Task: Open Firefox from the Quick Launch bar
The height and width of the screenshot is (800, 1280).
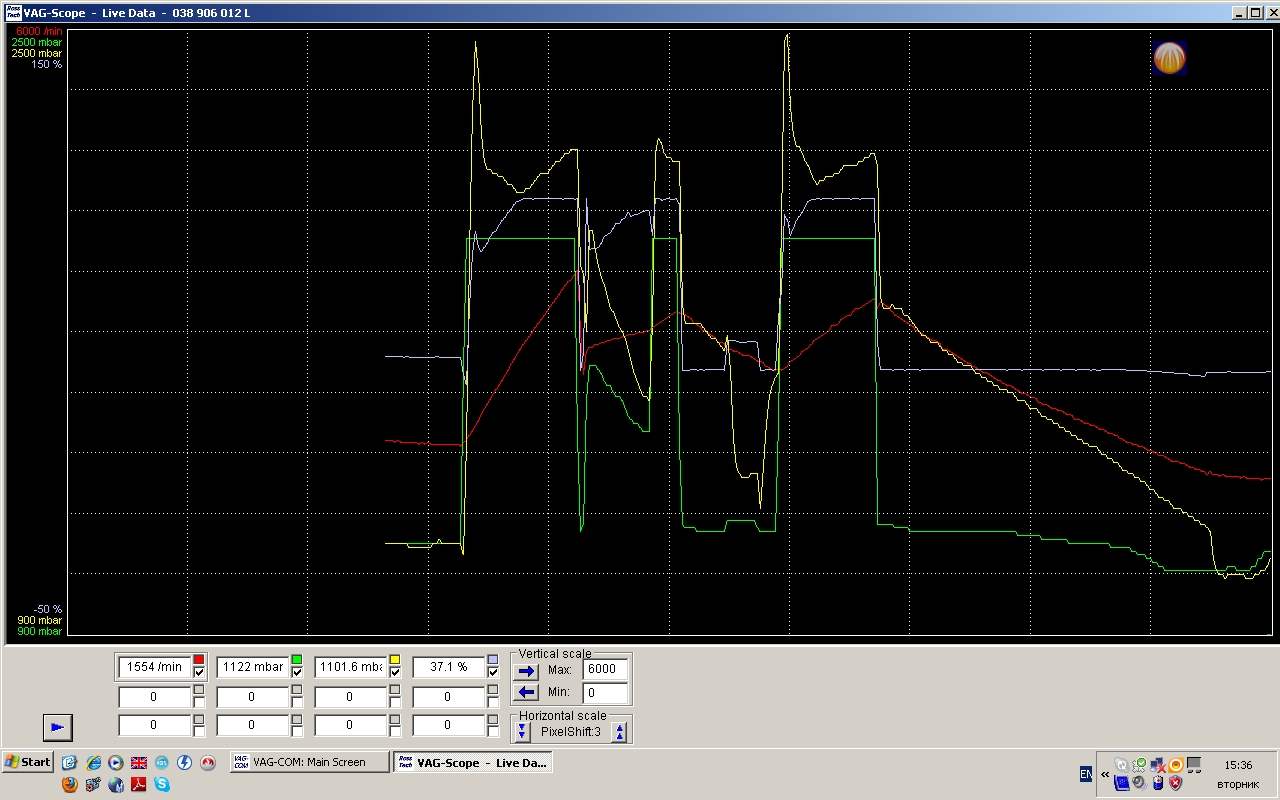Action: point(70,785)
